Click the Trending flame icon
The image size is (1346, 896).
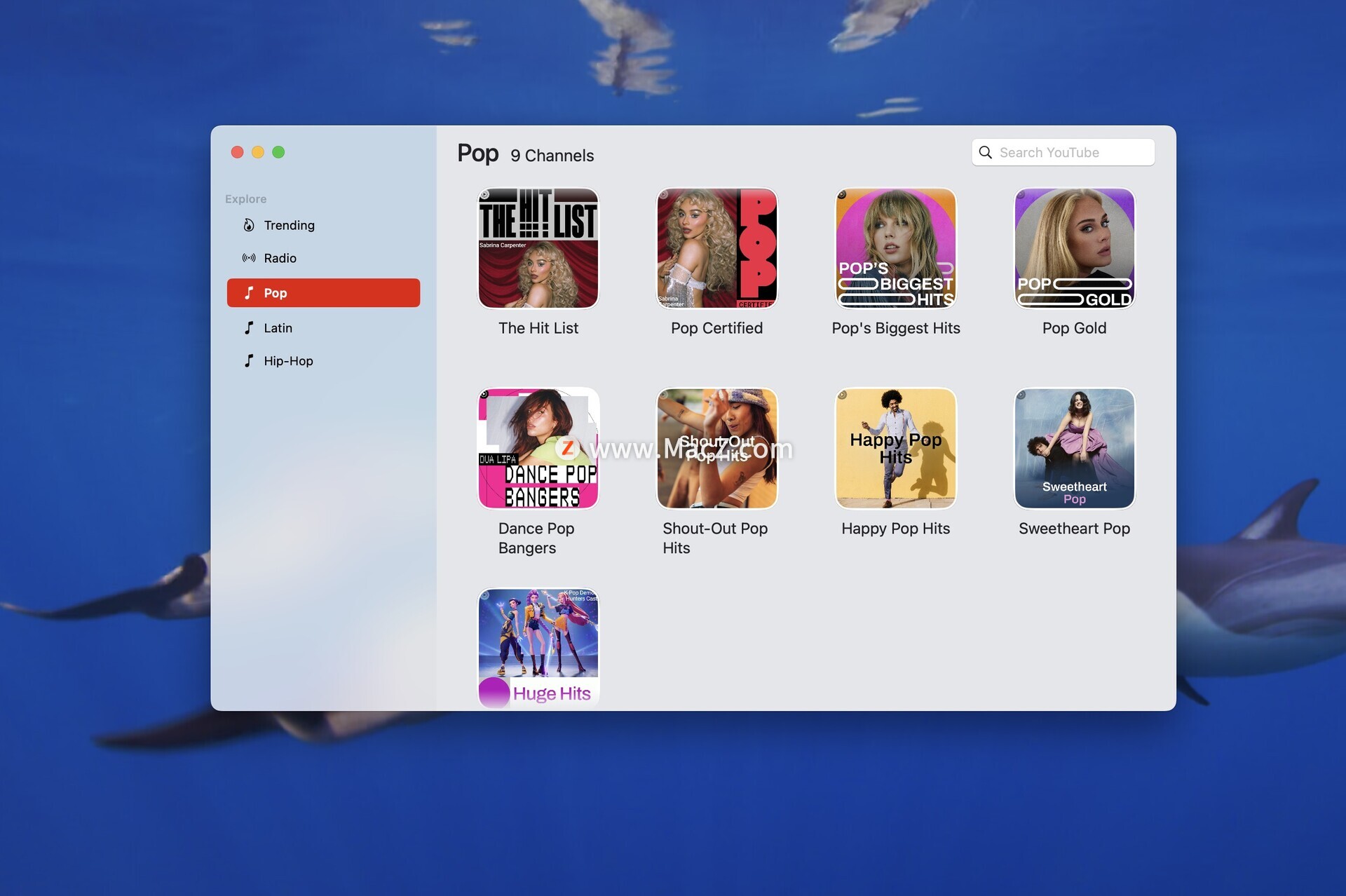pyautogui.click(x=249, y=225)
